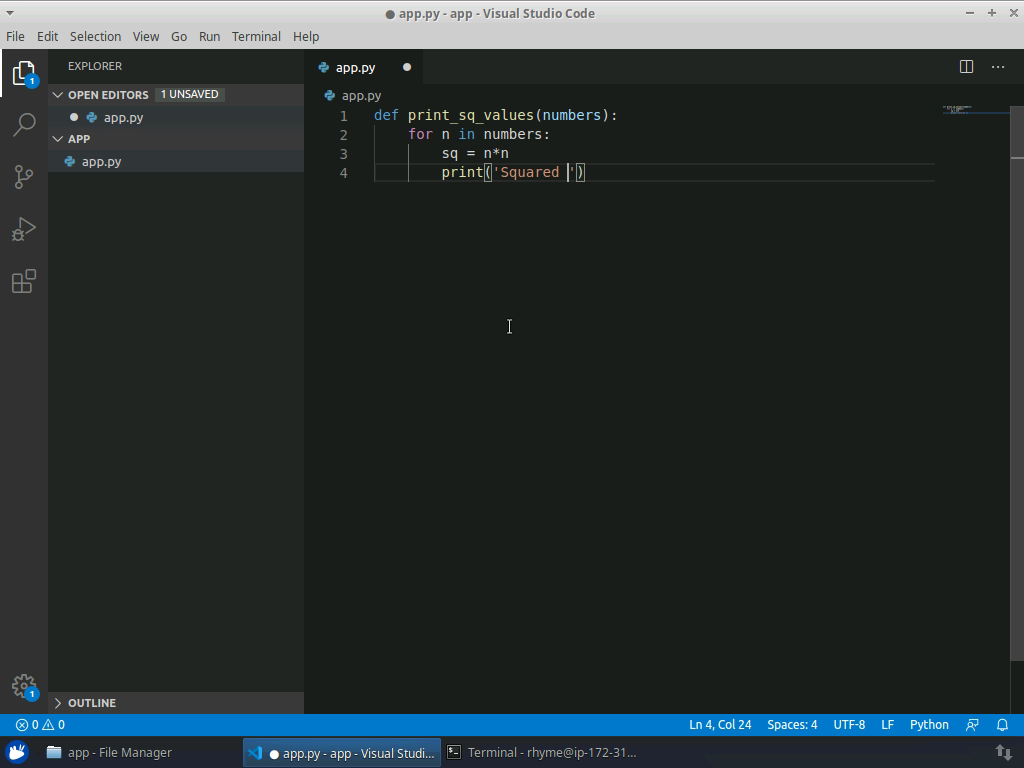Switch to the Terminal window in the taskbar
1024x768 pixels.
[543, 752]
